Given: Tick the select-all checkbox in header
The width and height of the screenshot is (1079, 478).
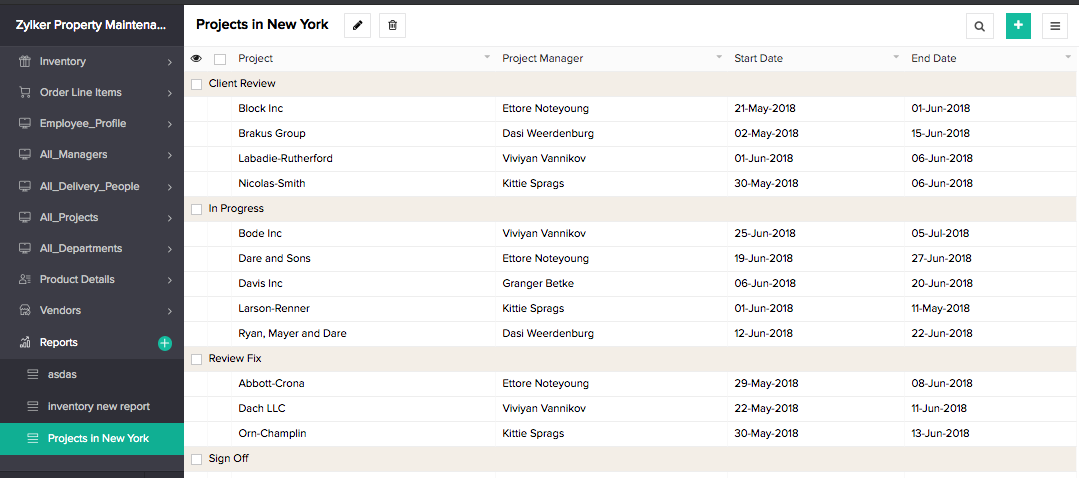Looking at the screenshot, I should (x=220, y=59).
